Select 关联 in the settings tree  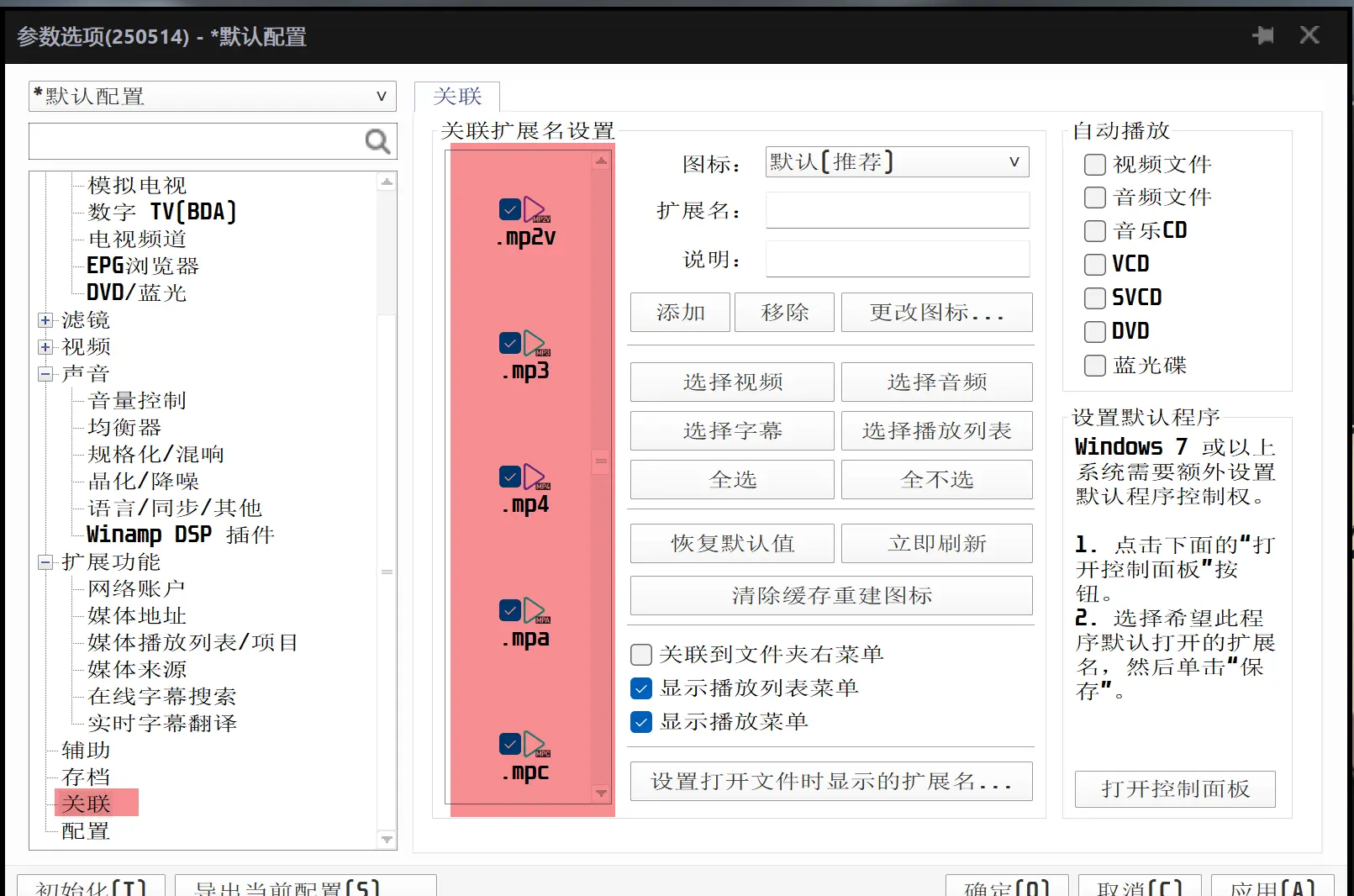[x=87, y=804]
